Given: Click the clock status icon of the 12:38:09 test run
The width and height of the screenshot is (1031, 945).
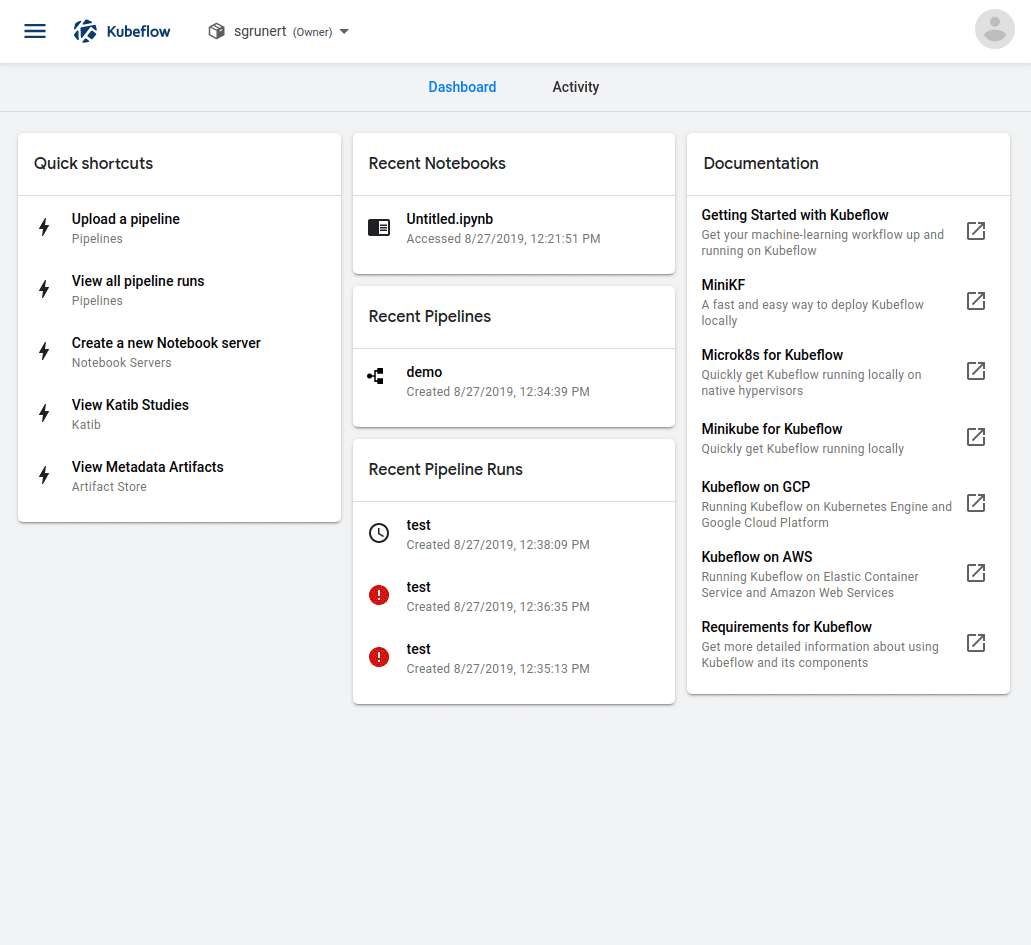Looking at the screenshot, I should [379, 533].
